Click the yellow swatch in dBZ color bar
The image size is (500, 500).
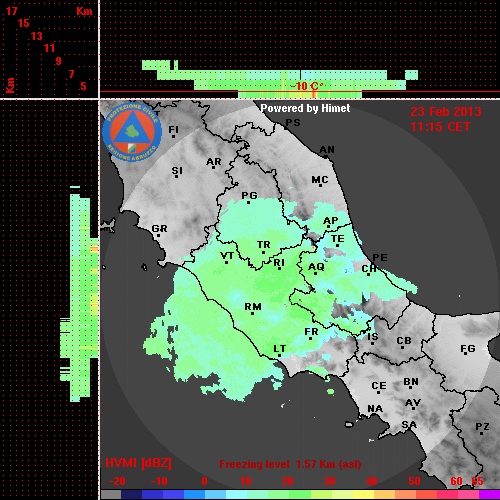pos(363,495)
